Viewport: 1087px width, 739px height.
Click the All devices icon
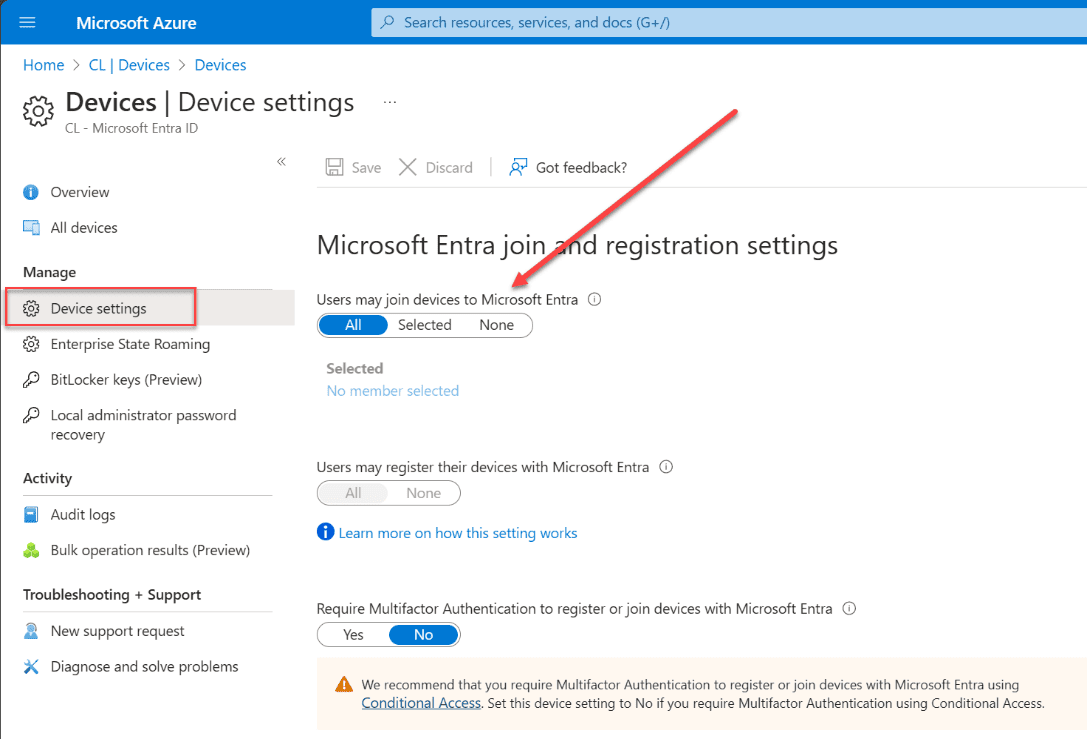(x=31, y=227)
